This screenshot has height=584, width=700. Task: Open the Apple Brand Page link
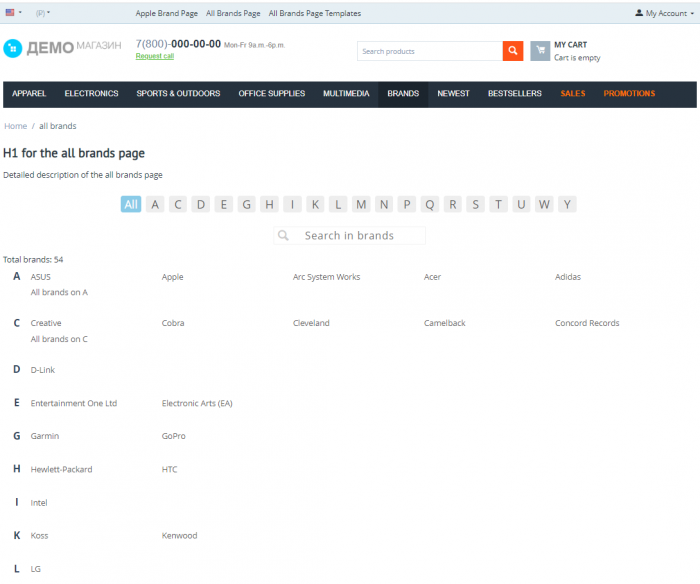[x=167, y=13]
